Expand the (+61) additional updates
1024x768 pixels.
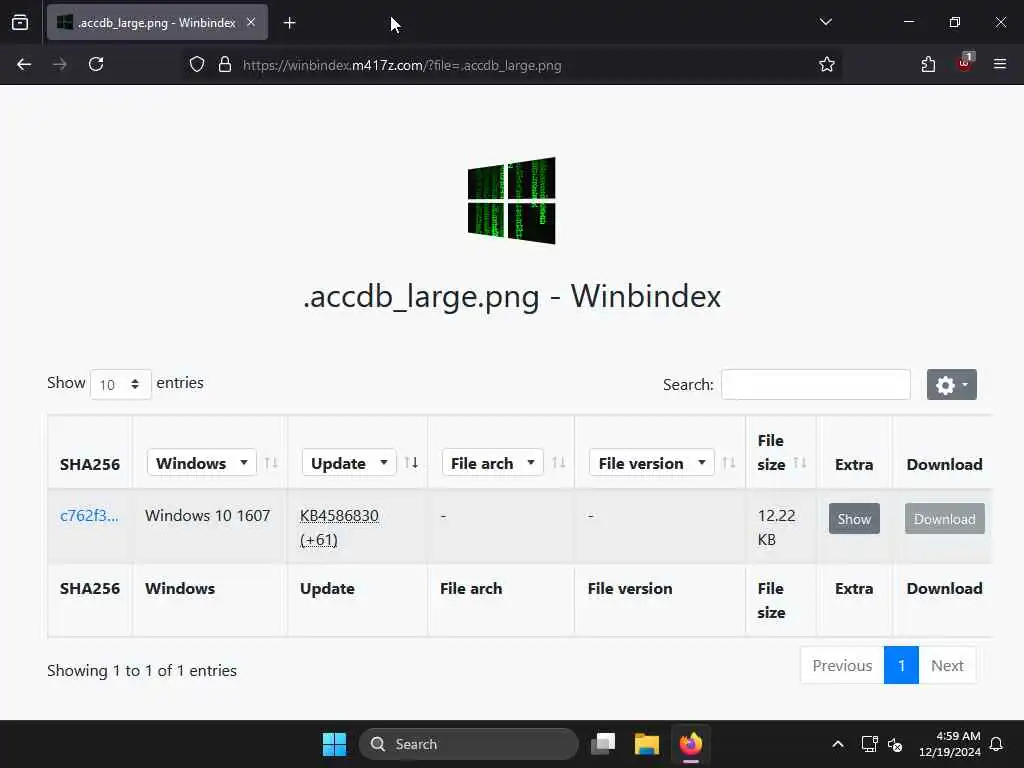pos(319,540)
